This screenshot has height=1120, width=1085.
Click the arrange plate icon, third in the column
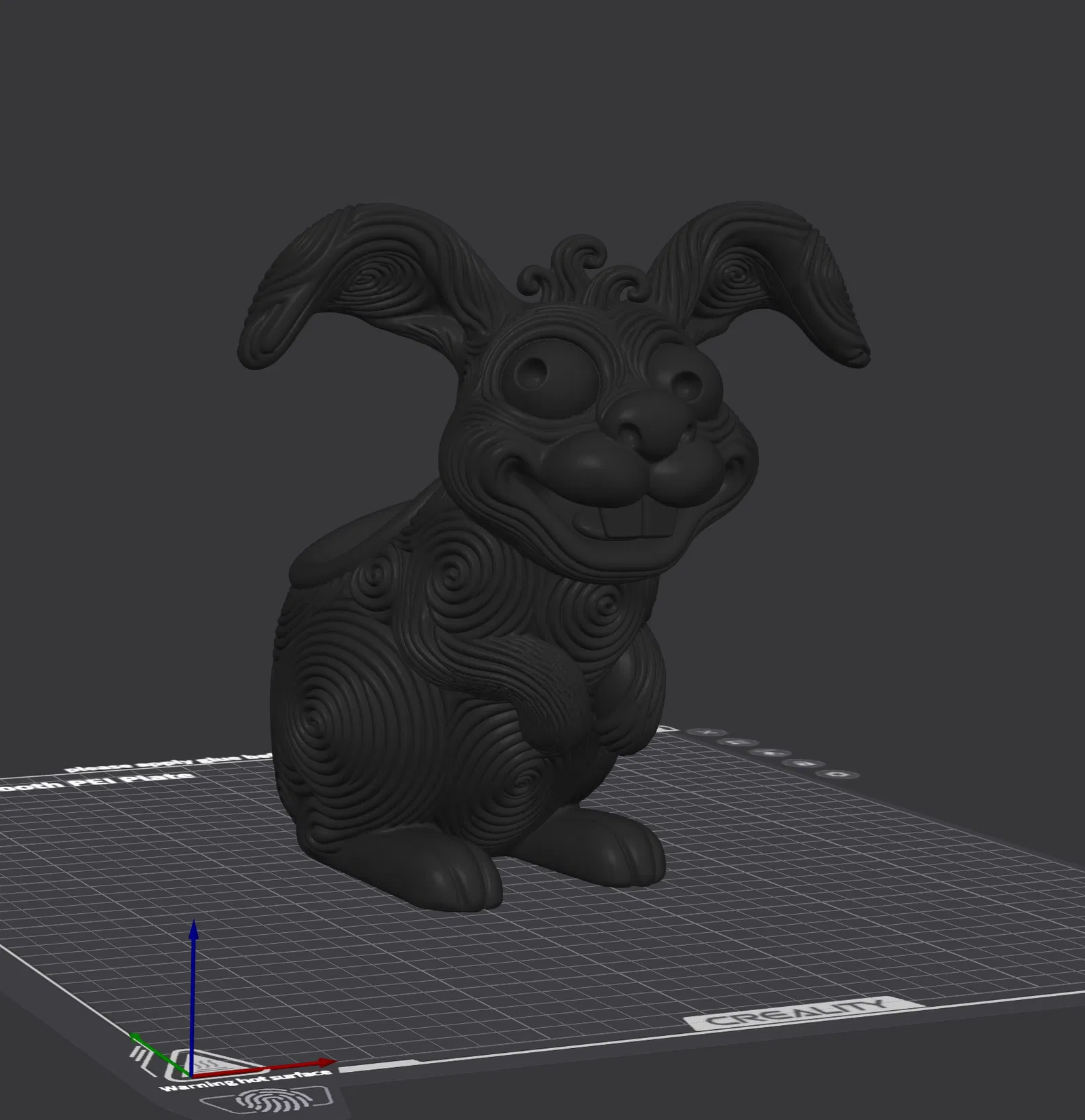pyautogui.click(x=771, y=753)
